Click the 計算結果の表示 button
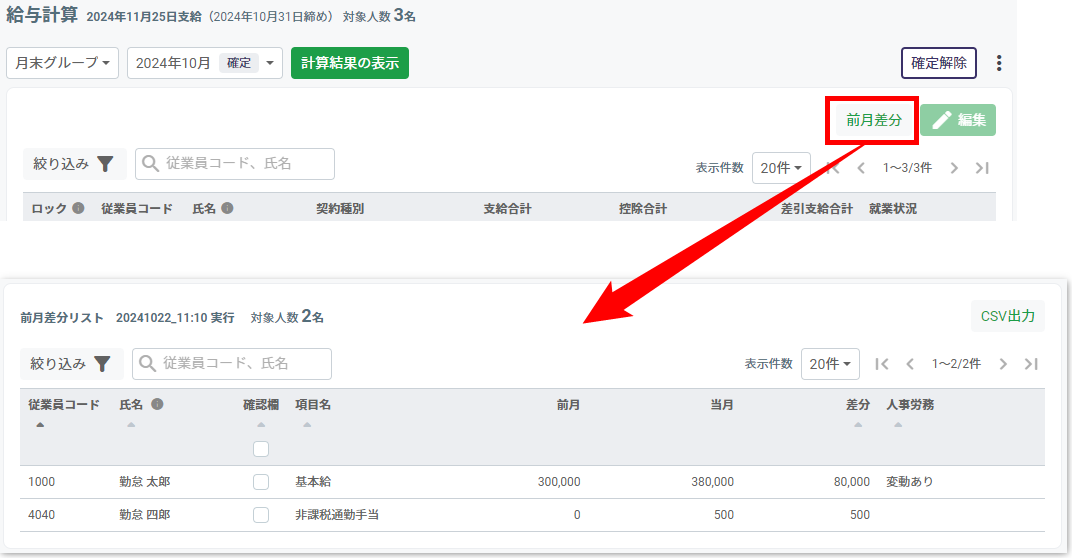The image size is (1072, 558). [x=350, y=63]
